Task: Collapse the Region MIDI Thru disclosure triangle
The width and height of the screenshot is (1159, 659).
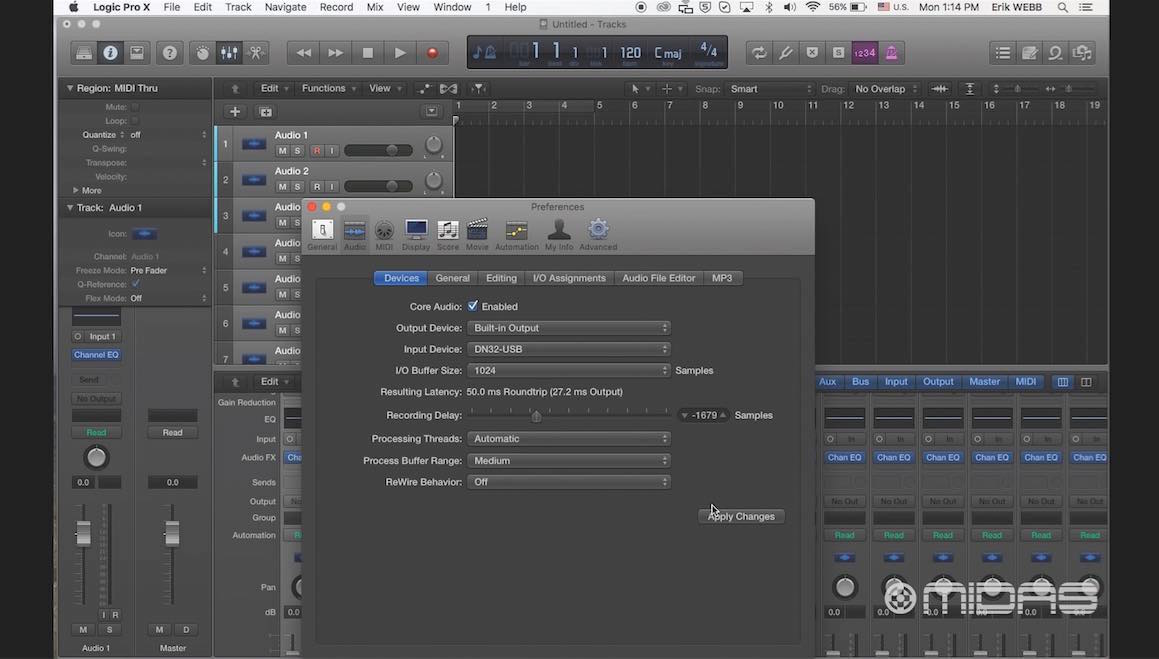Action: click(x=70, y=88)
